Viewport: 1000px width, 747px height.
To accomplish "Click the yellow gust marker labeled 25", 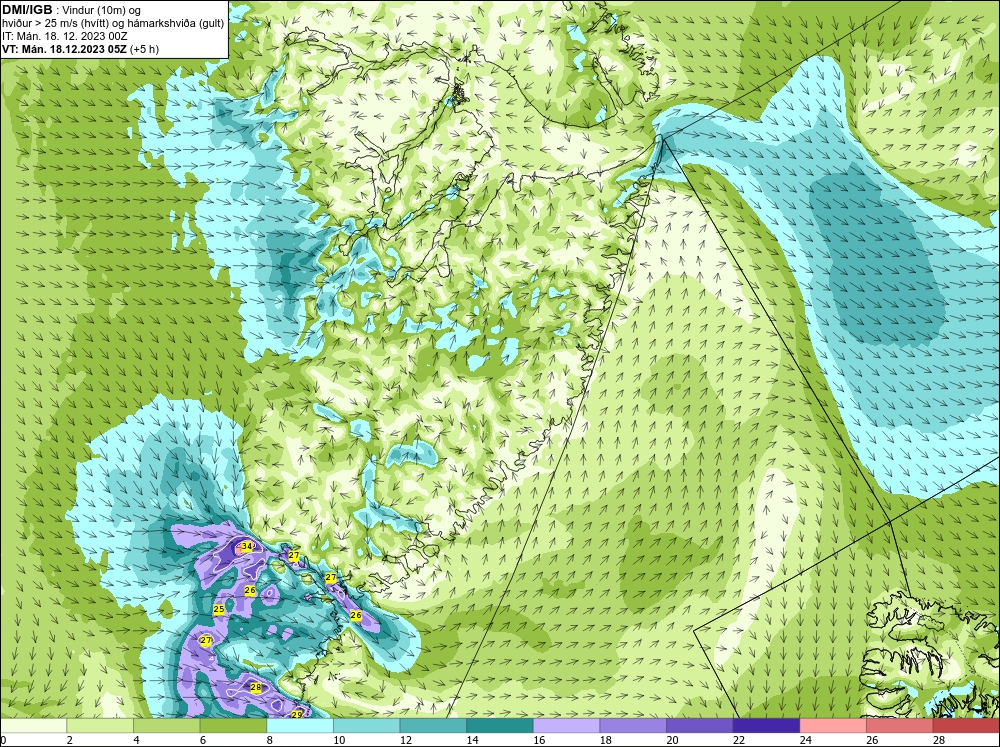I will (x=219, y=609).
